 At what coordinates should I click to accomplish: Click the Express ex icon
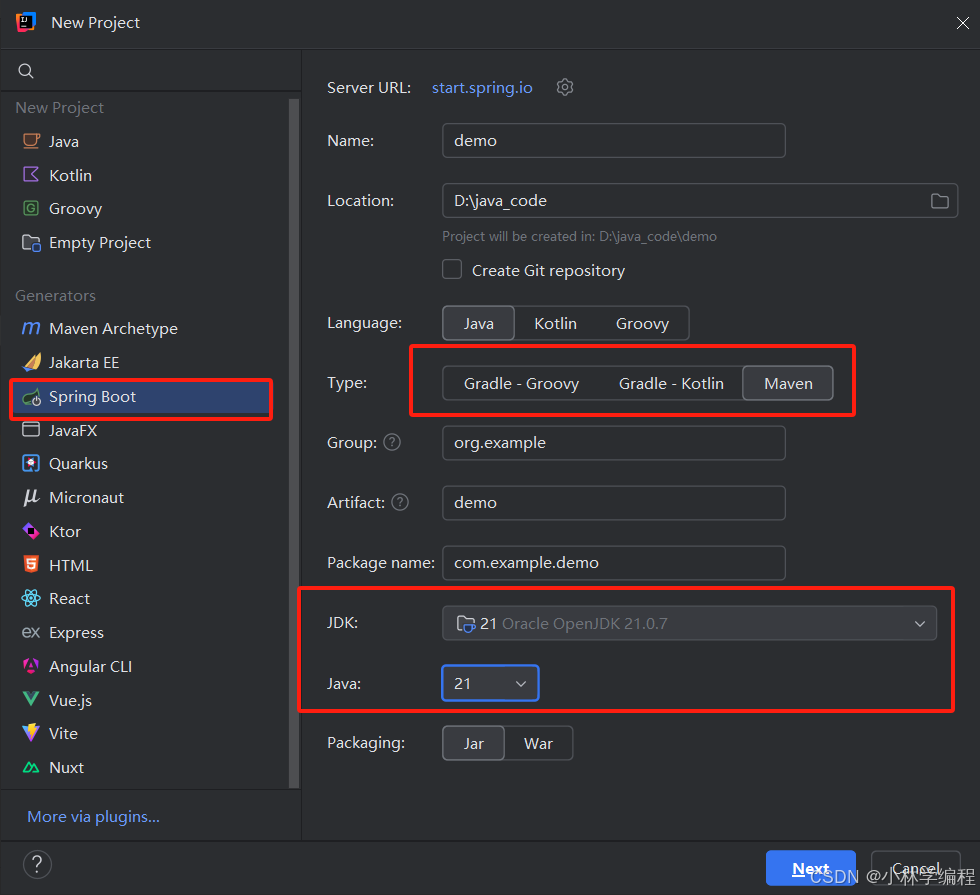click(x=31, y=632)
